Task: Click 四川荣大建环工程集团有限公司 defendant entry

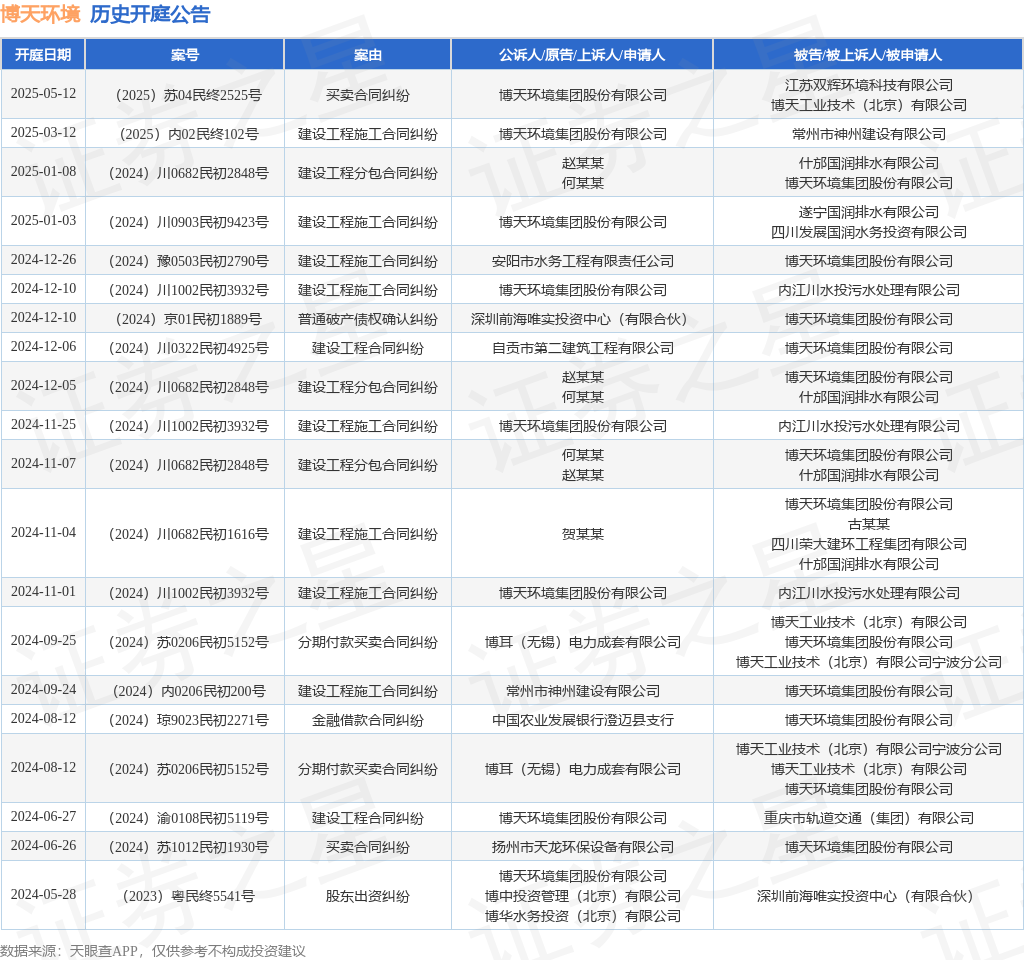Action: tap(869, 544)
